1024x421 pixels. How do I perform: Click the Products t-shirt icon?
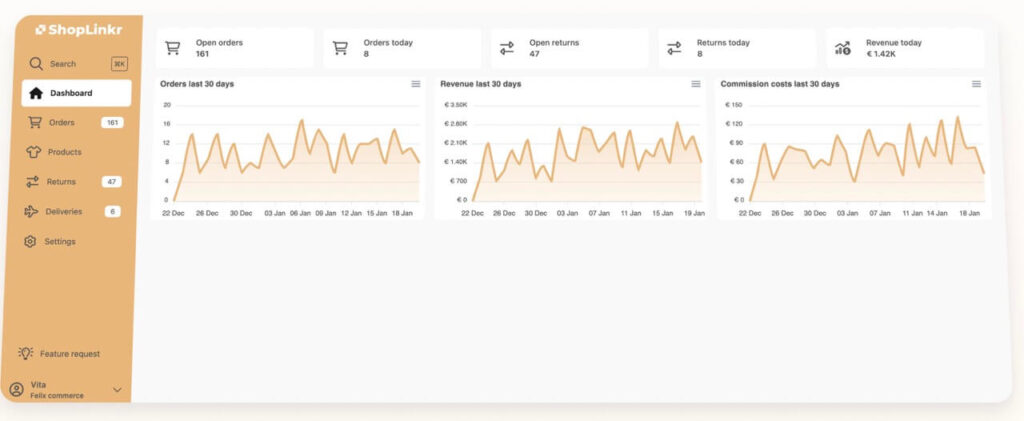tap(31, 152)
